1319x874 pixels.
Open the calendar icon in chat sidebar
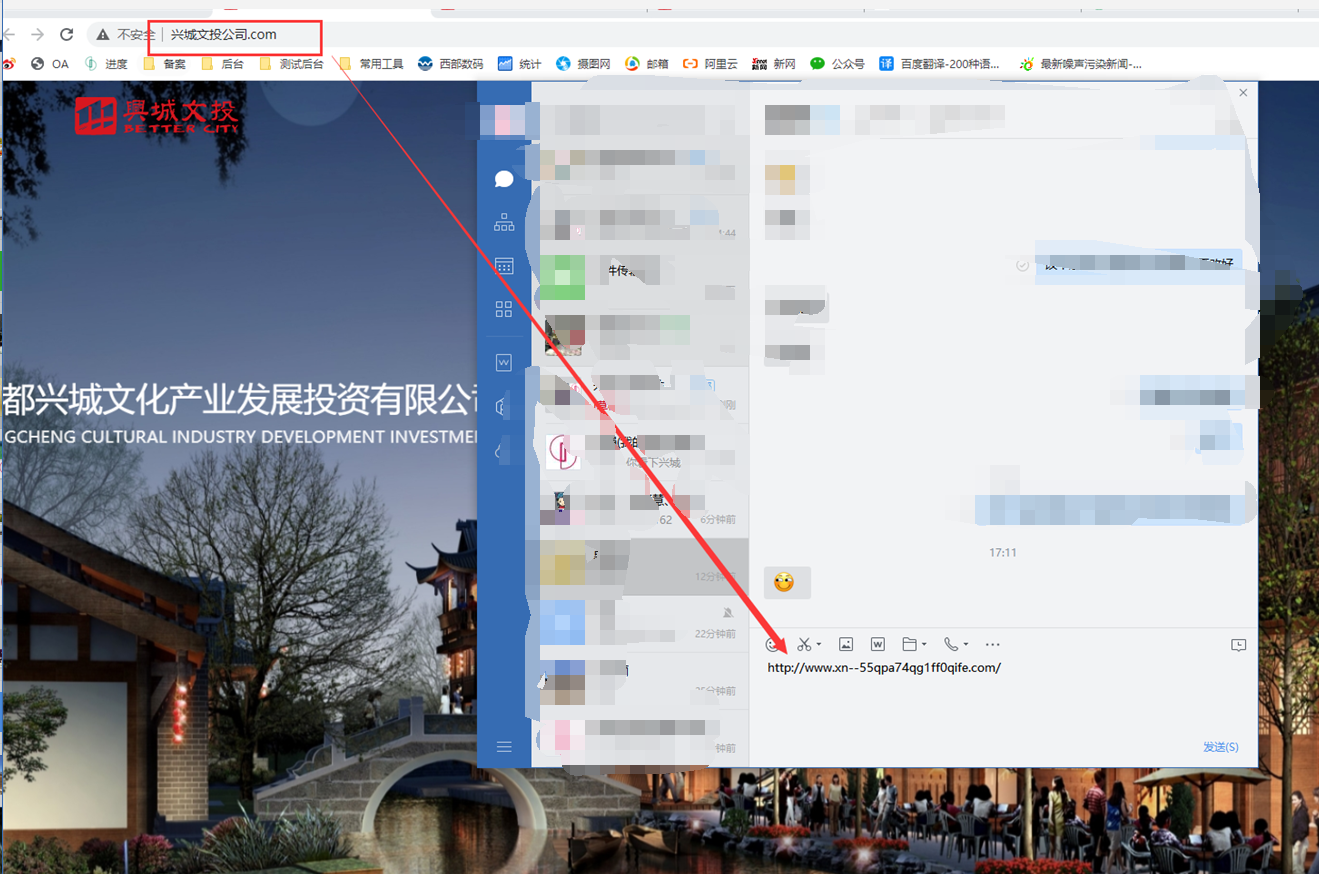click(504, 266)
